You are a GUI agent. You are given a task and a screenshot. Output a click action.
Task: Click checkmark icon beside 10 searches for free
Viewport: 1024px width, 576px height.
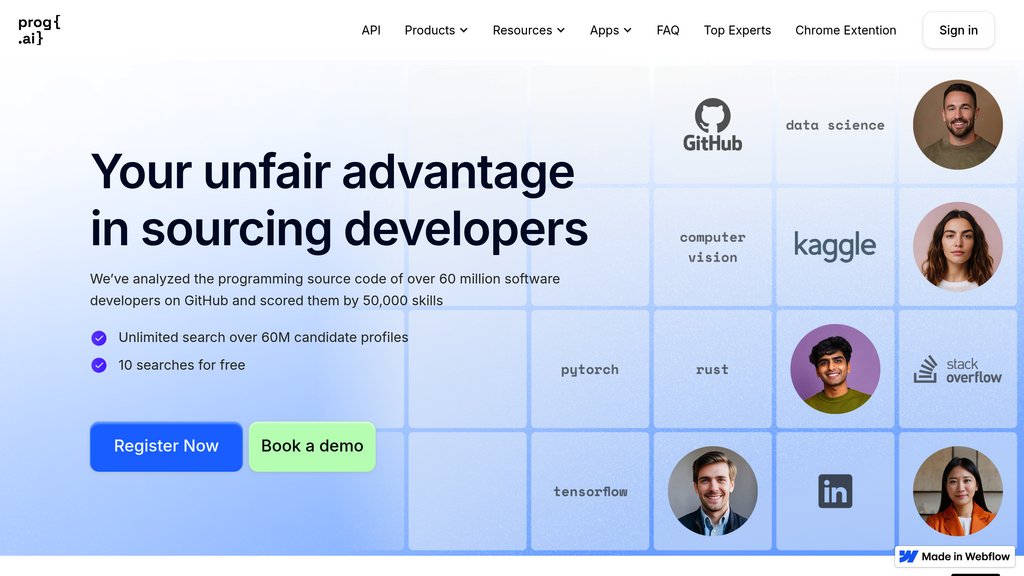(99, 365)
